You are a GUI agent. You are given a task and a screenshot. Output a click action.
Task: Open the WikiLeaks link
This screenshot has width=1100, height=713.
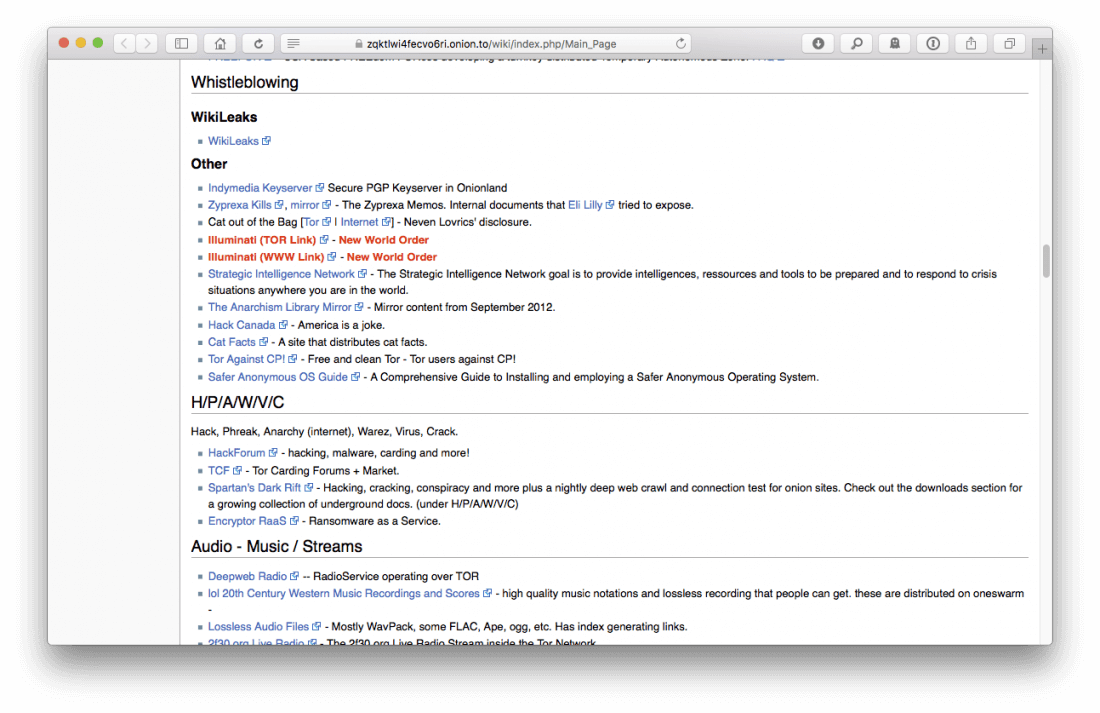pos(233,141)
